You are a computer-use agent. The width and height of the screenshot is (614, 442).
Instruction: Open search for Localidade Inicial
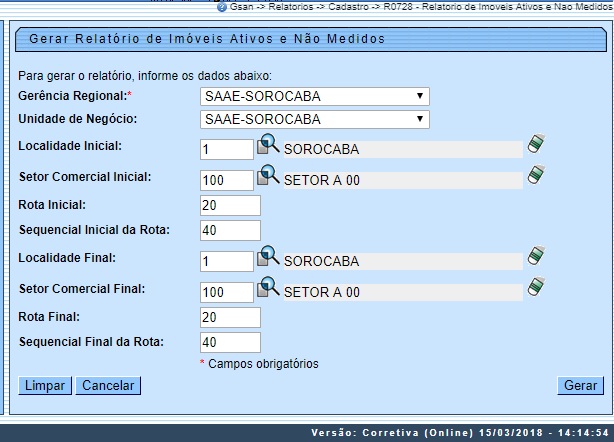tap(268, 144)
